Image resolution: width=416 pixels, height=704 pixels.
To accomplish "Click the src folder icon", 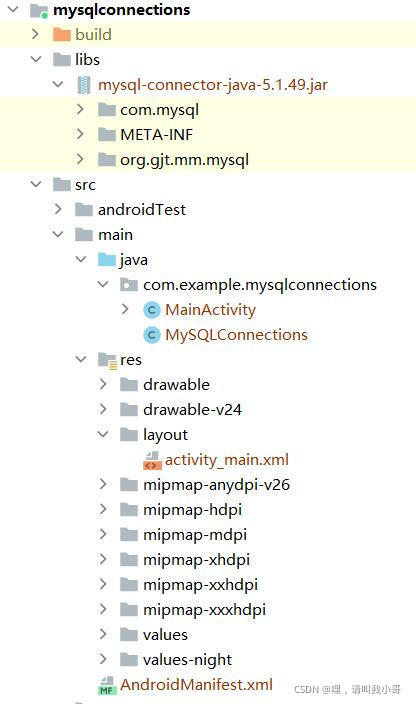I will point(62,185).
